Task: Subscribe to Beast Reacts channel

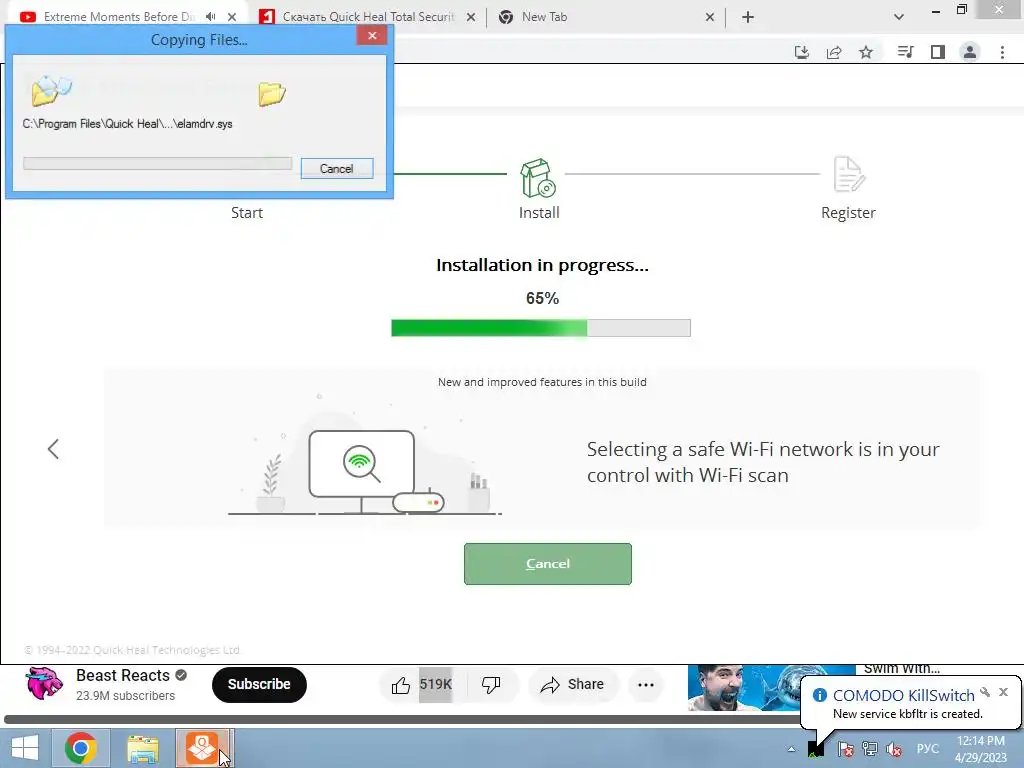Action: pyautogui.click(x=259, y=684)
